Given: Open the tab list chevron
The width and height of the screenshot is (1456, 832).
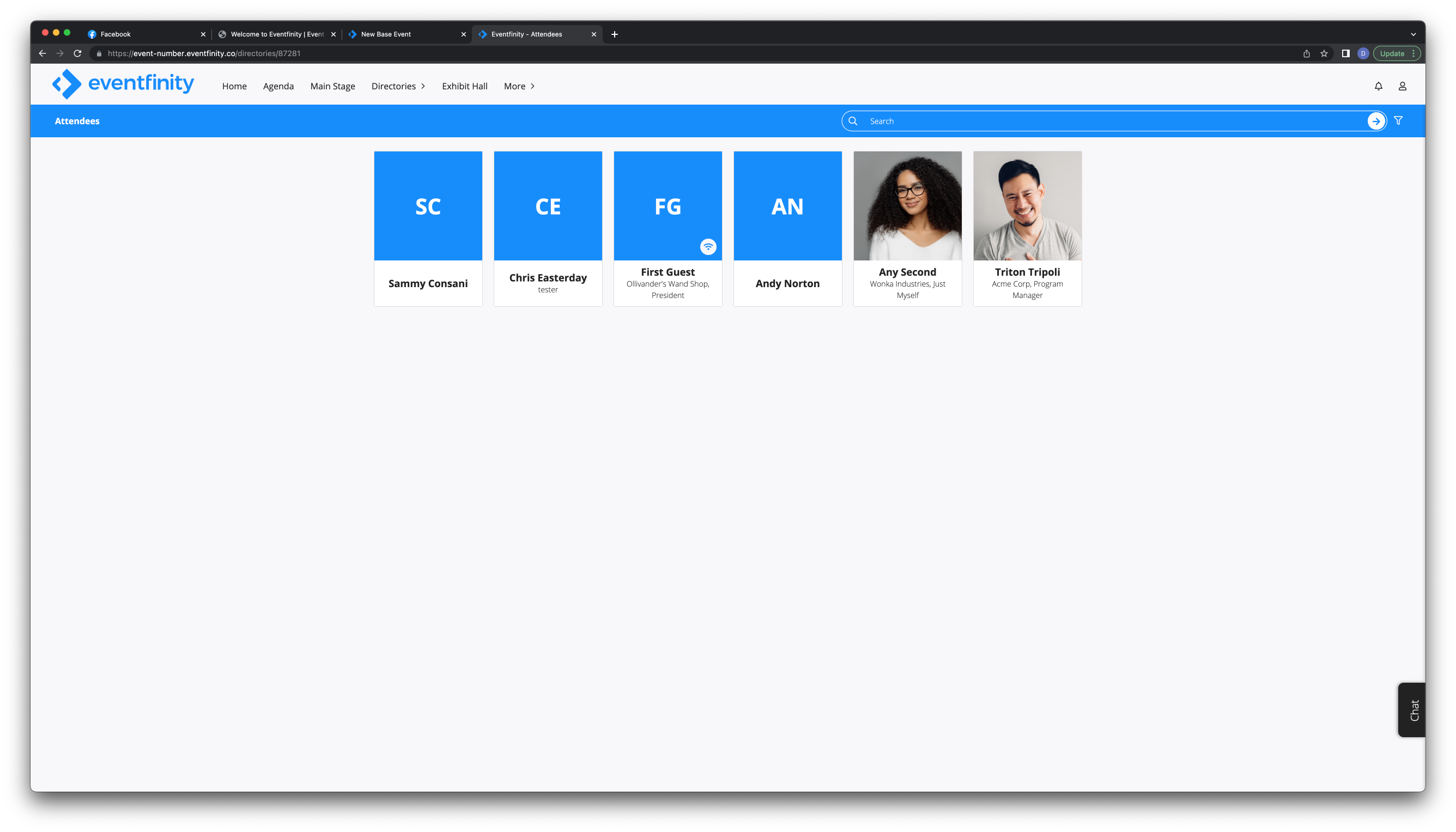Looking at the screenshot, I should 1413,34.
